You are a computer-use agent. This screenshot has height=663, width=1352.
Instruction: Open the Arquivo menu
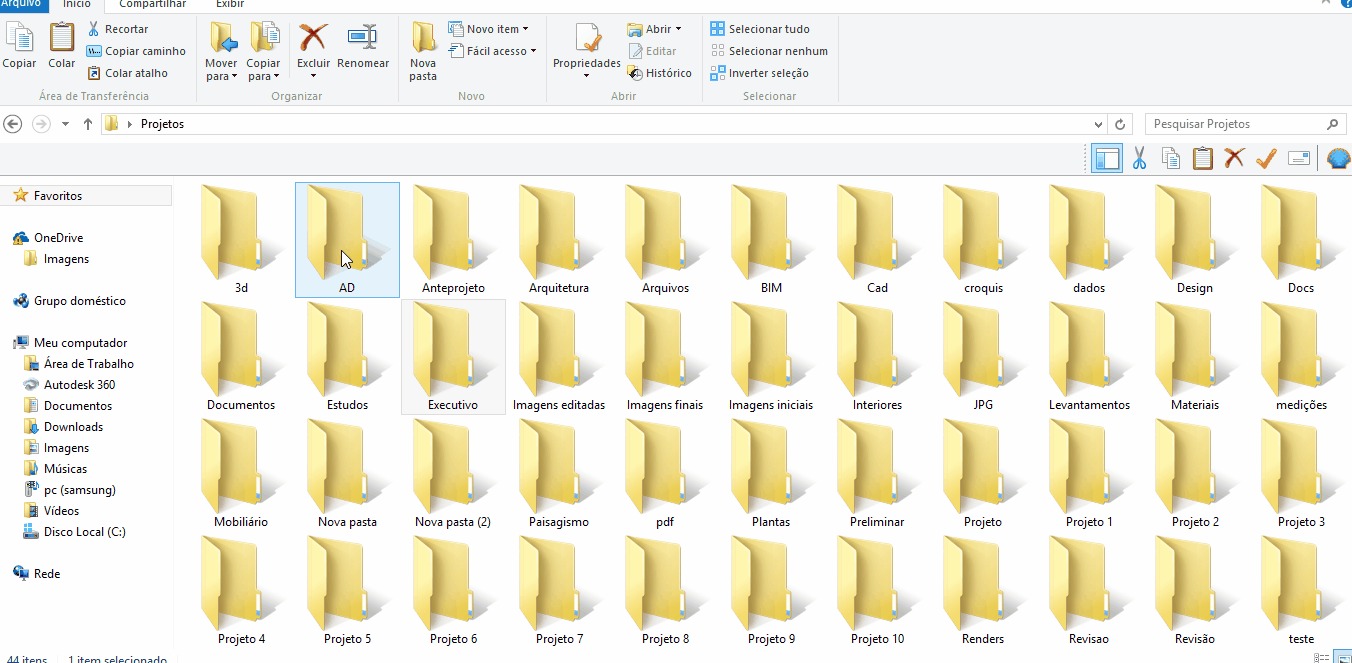(x=23, y=4)
